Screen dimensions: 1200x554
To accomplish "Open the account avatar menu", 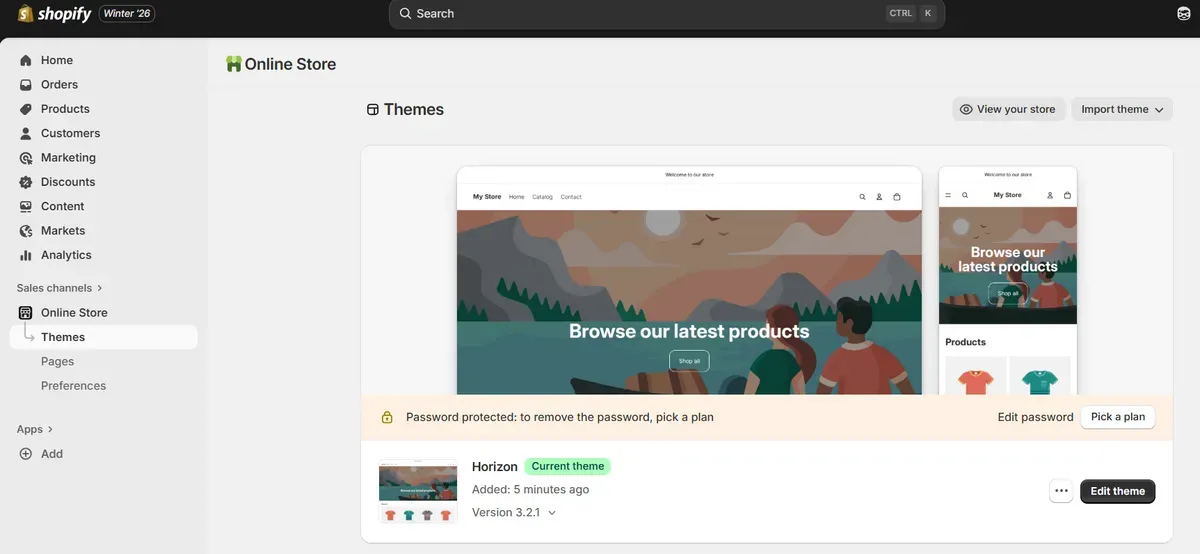I will click(x=1184, y=14).
